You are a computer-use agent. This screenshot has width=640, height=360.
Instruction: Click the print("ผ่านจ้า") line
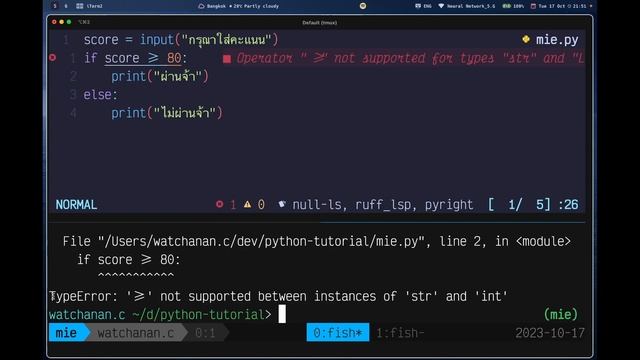pyautogui.click(x=160, y=76)
